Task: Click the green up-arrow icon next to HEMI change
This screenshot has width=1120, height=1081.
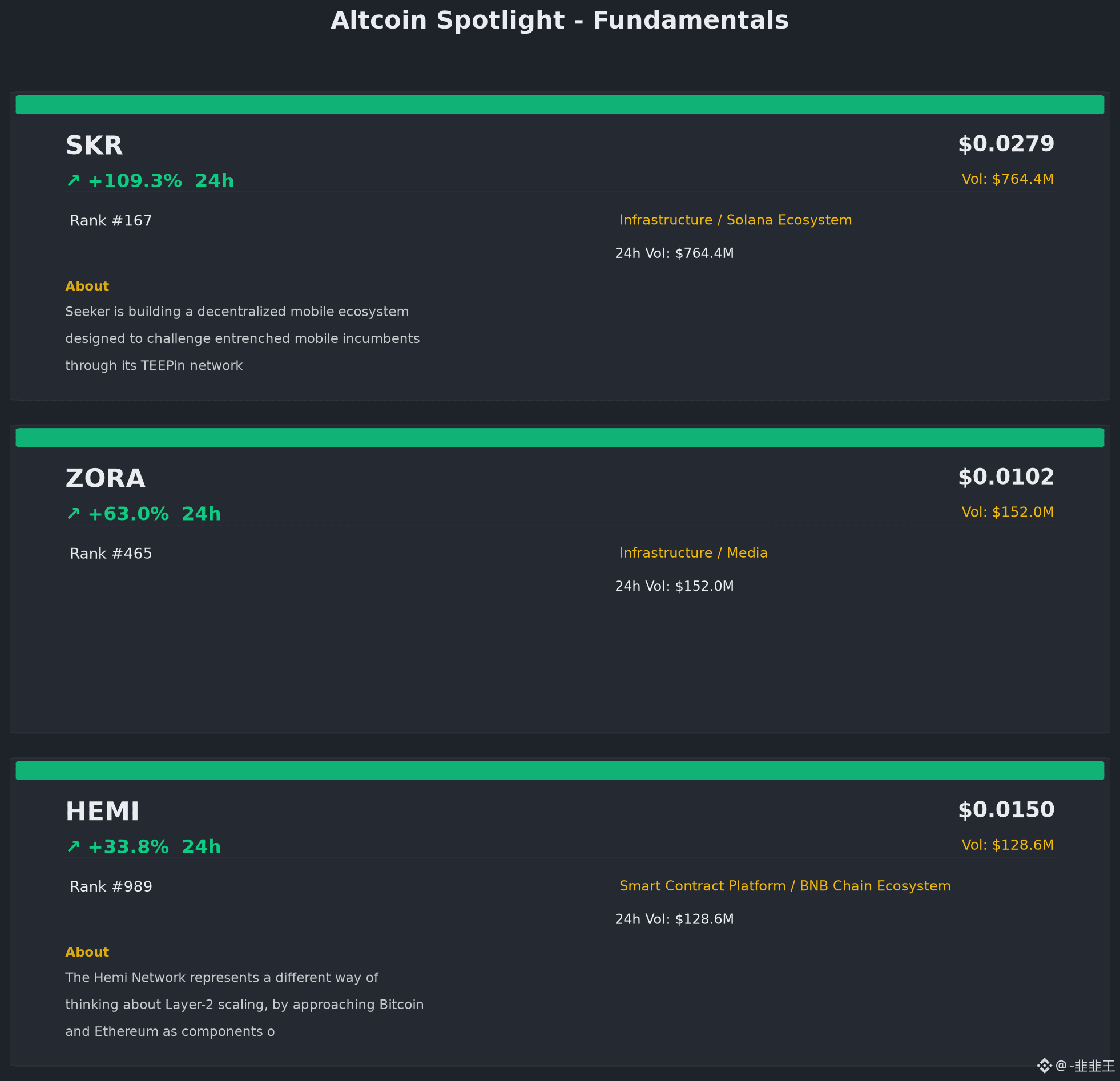Action: 73,846
